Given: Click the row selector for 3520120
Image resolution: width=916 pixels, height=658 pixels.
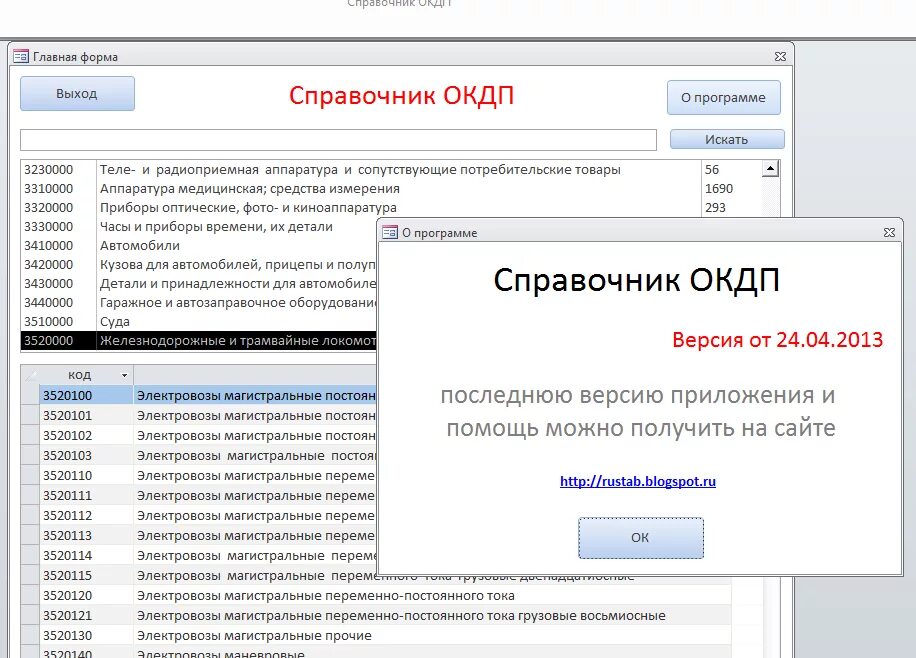Looking at the screenshot, I should tap(30, 595).
